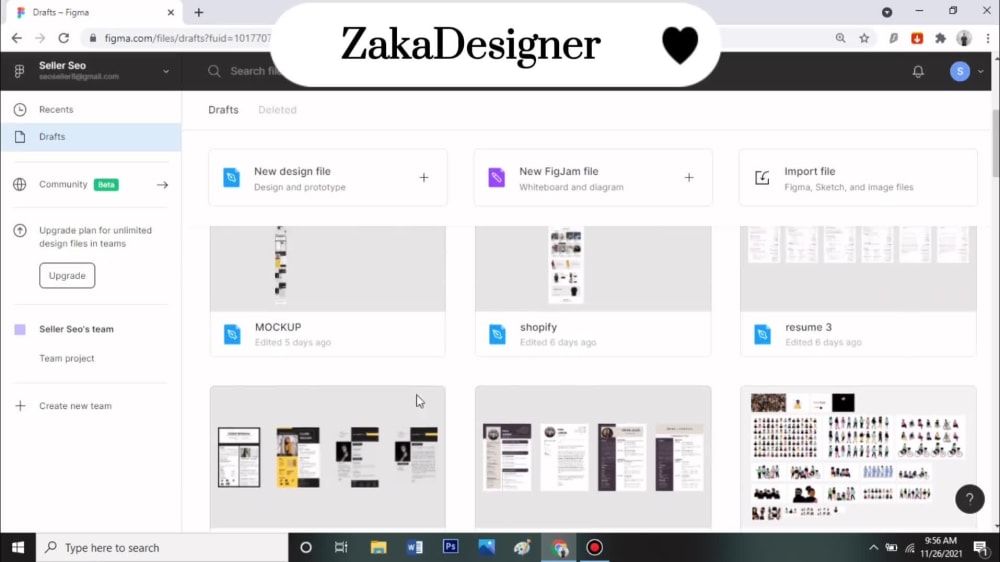Open the Chrome profile download dropdown circle
The height and width of the screenshot is (562, 1000).
pyautogui.click(x=887, y=12)
